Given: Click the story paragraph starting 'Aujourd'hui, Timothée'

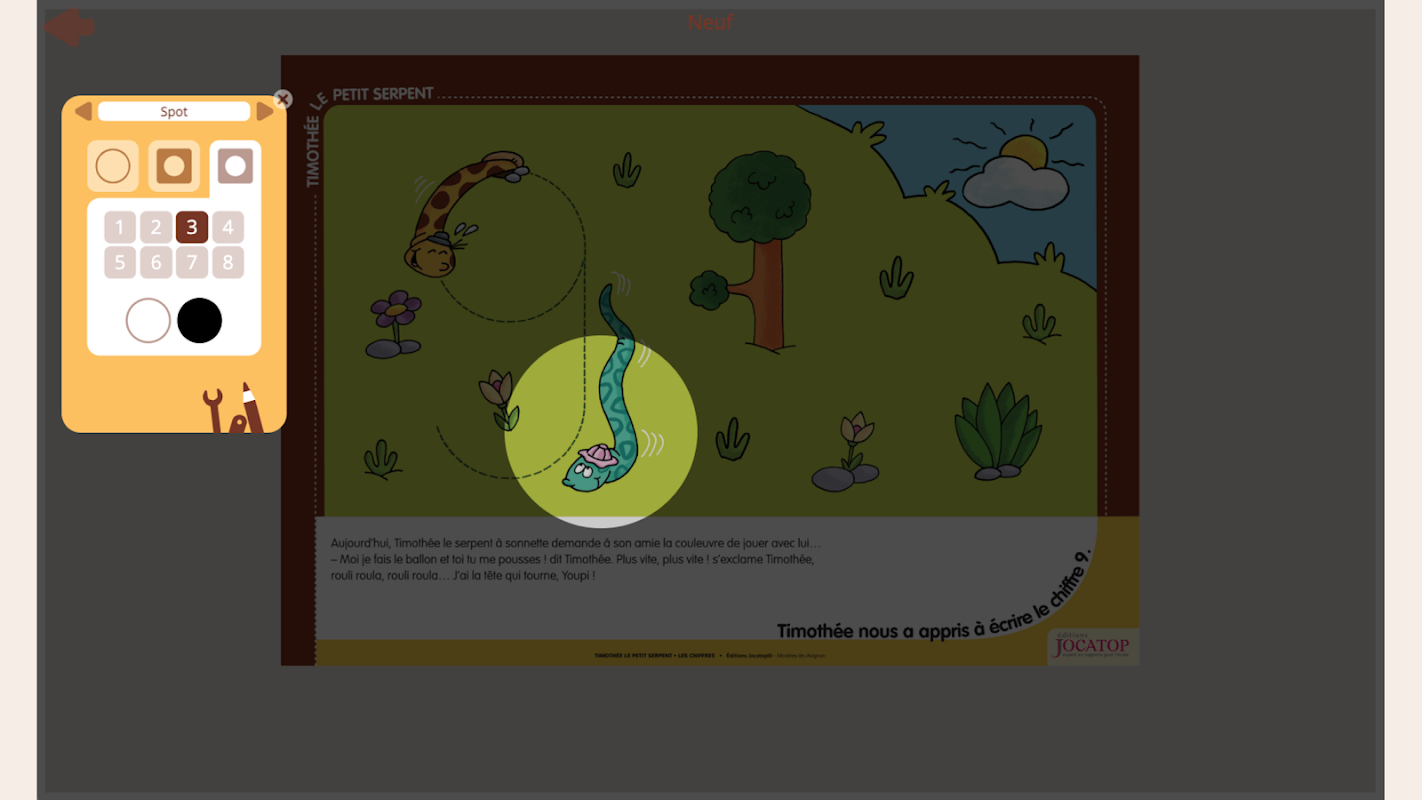Looking at the screenshot, I should pos(577,559).
